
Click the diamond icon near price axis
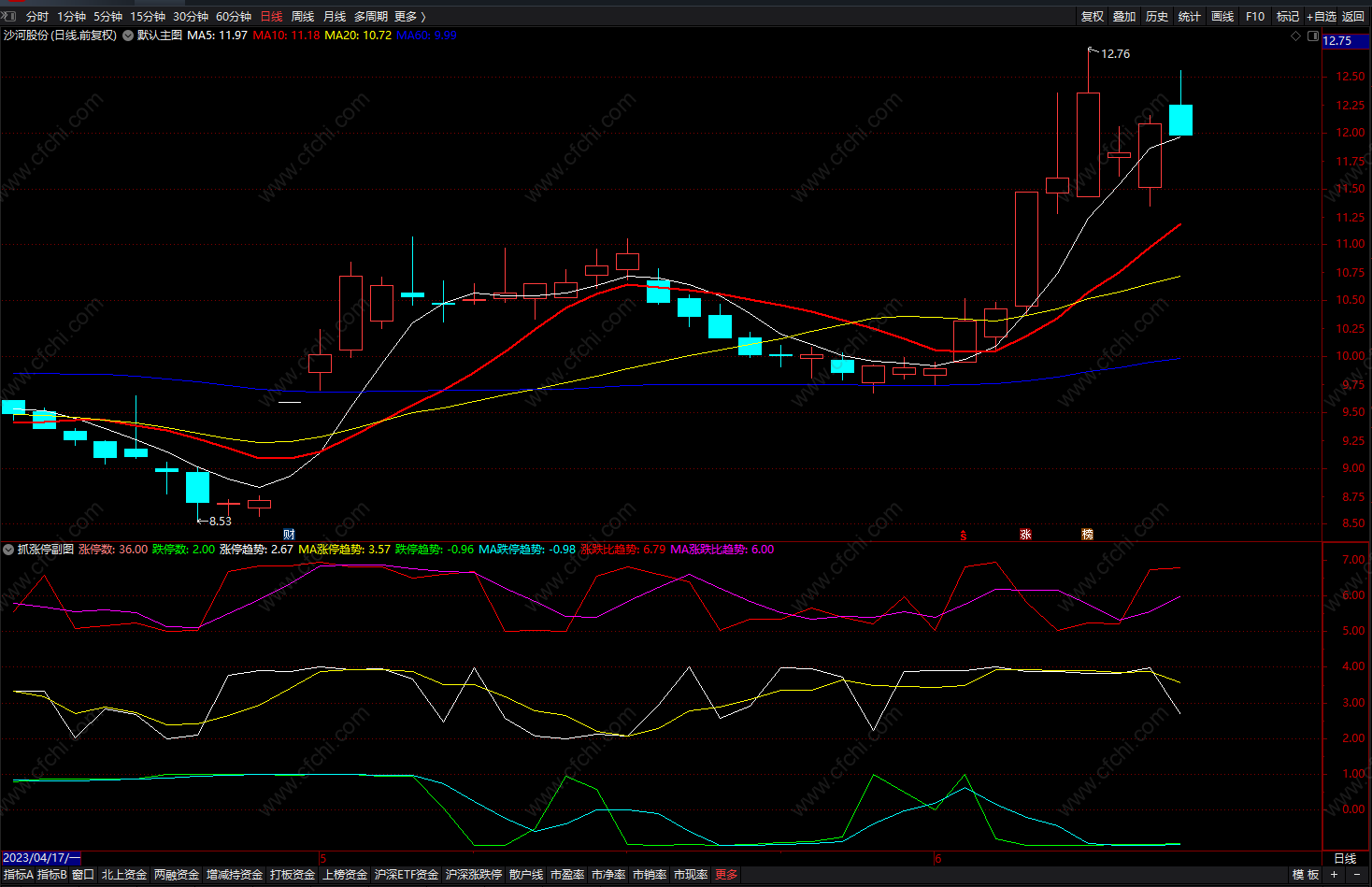pyautogui.click(x=1296, y=36)
